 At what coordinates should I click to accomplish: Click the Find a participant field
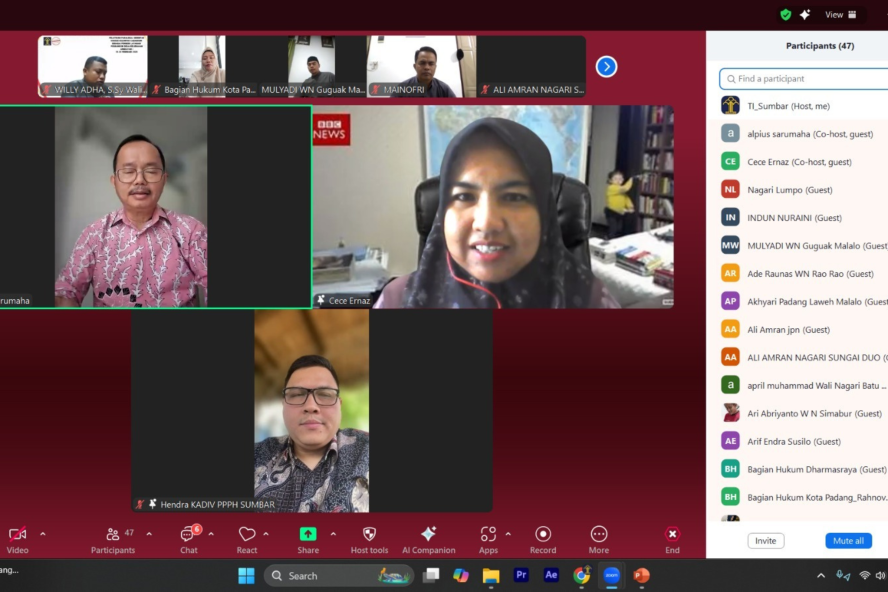click(x=805, y=79)
